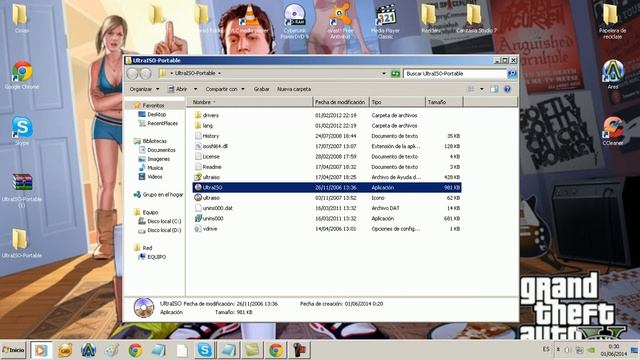This screenshot has height=360, width=640.
Task: Click the Ares desktop shortcut
Action: coord(613,74)
